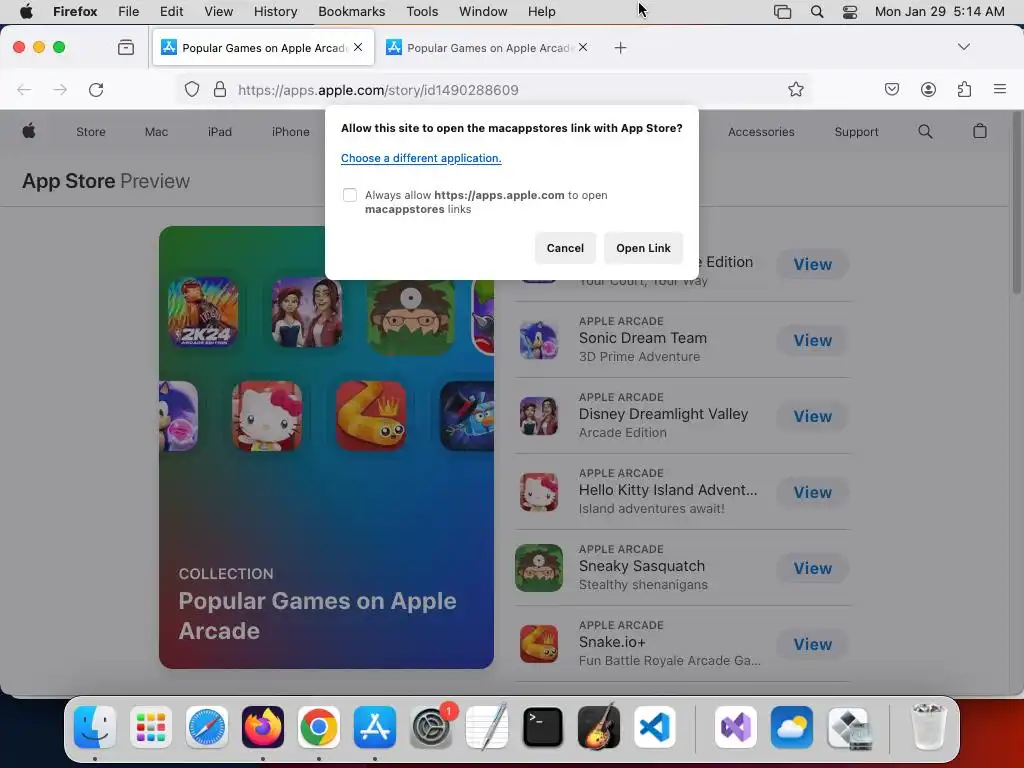This screenshot has width=1024, height=768.
Task: Click the Open Link button
Action: point(643,248)
